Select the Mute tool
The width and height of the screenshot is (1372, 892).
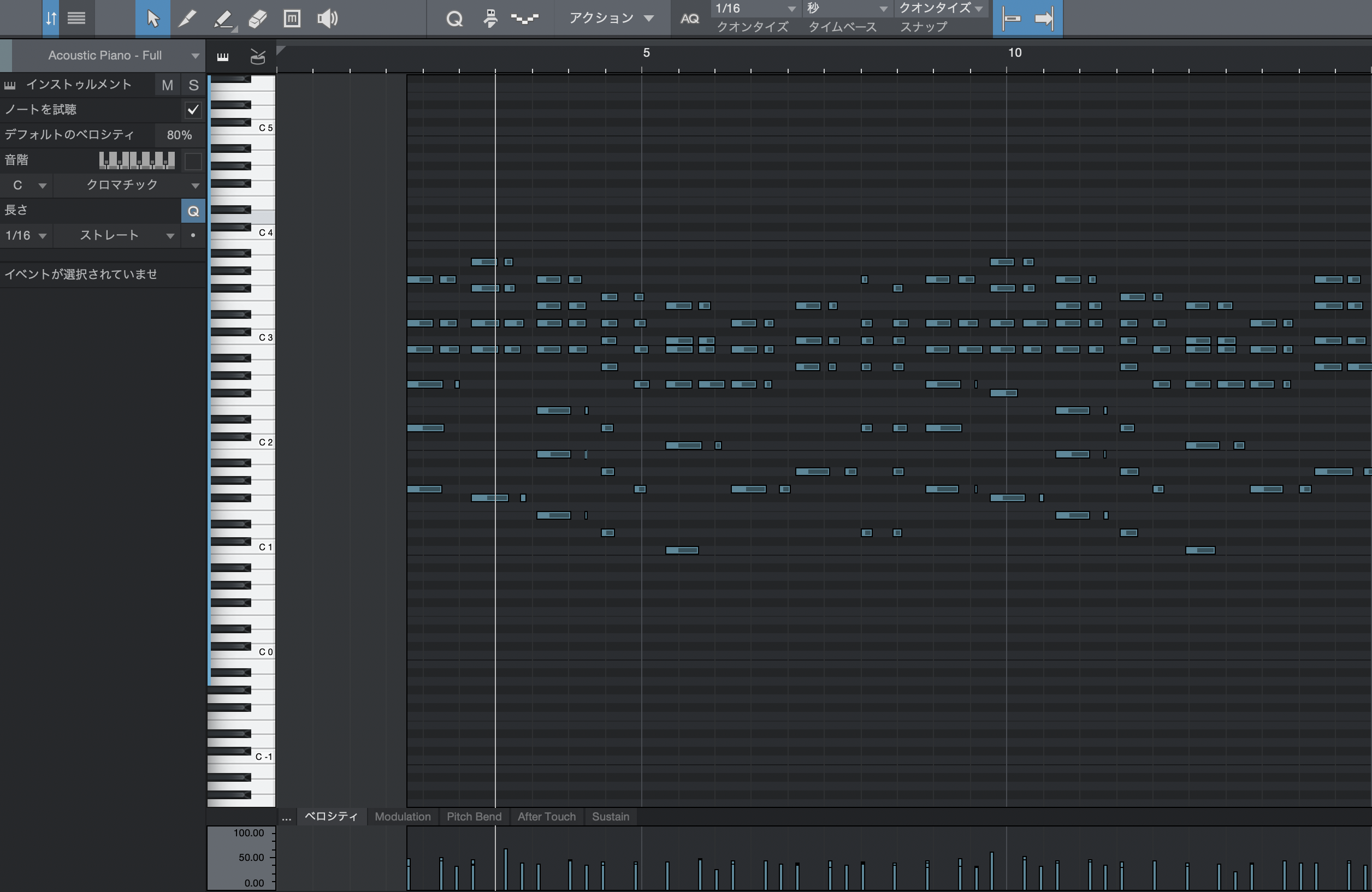[292, 19]
